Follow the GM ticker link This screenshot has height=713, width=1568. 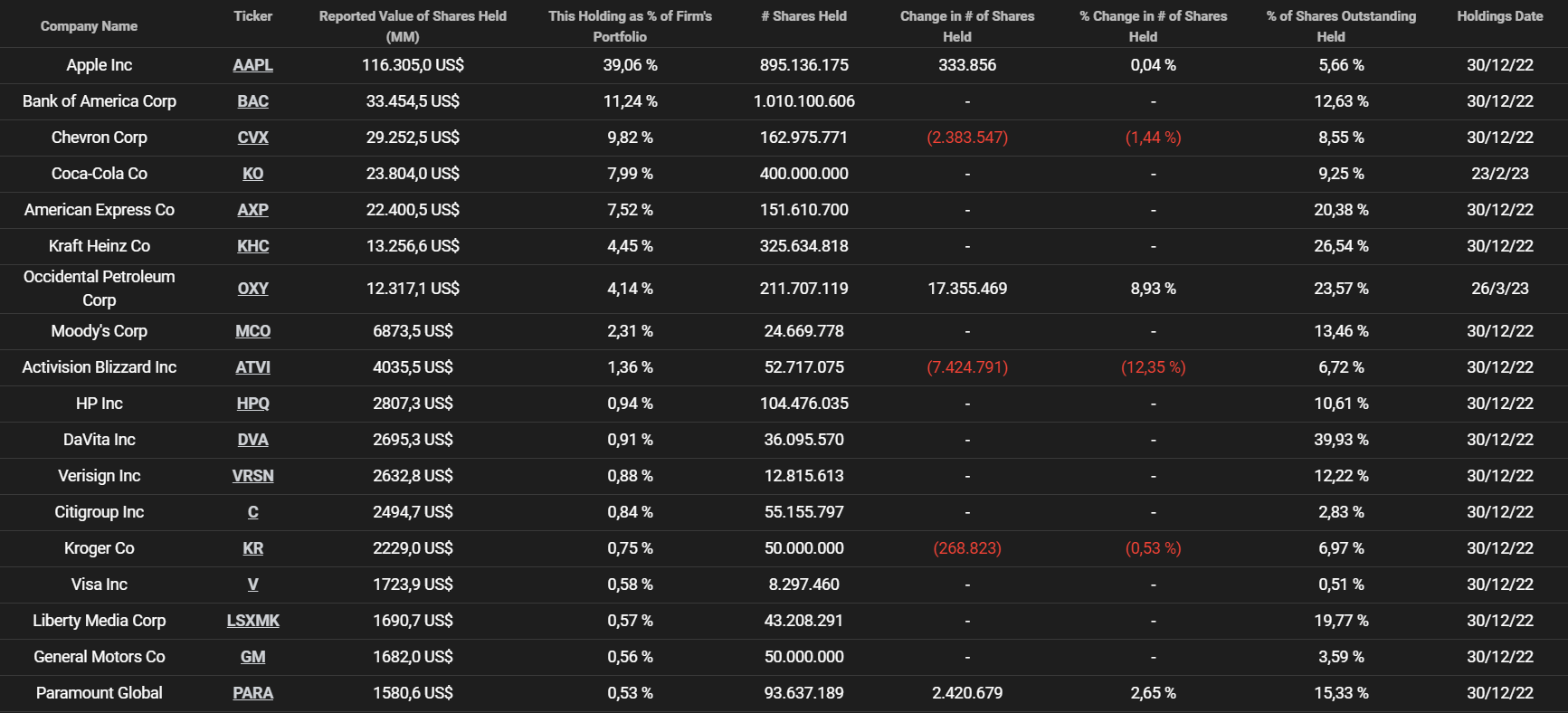coord(252,657)
